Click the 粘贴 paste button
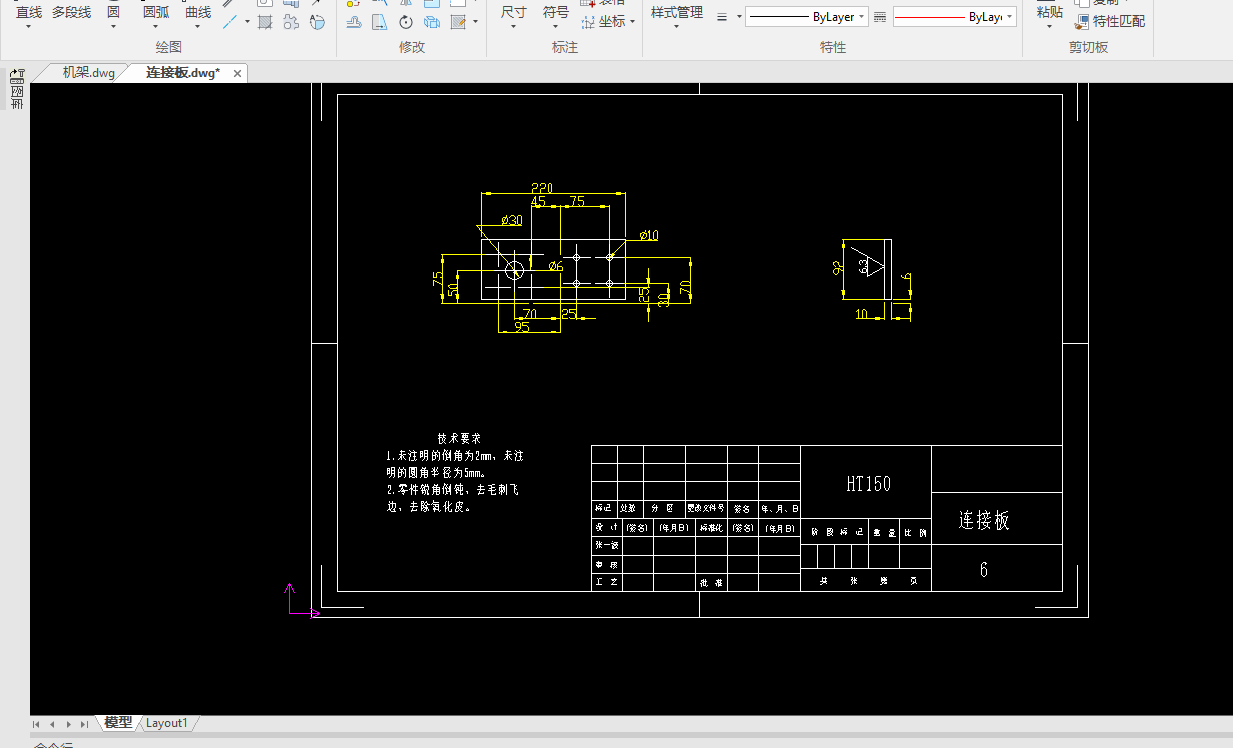The image size is (1233, 748). (x=1049, y=12)
